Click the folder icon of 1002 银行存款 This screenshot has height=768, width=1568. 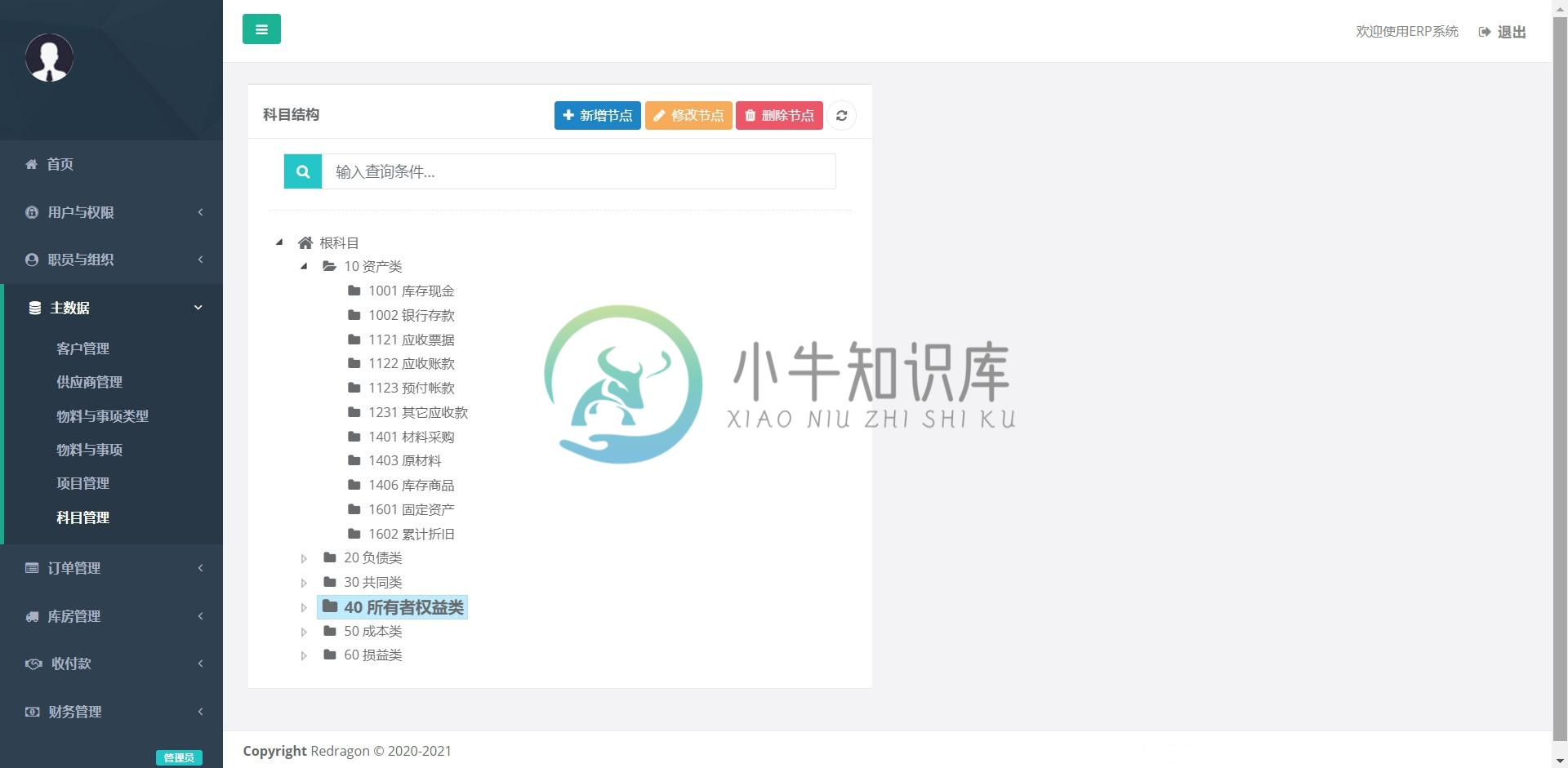[x=354, y=315]
